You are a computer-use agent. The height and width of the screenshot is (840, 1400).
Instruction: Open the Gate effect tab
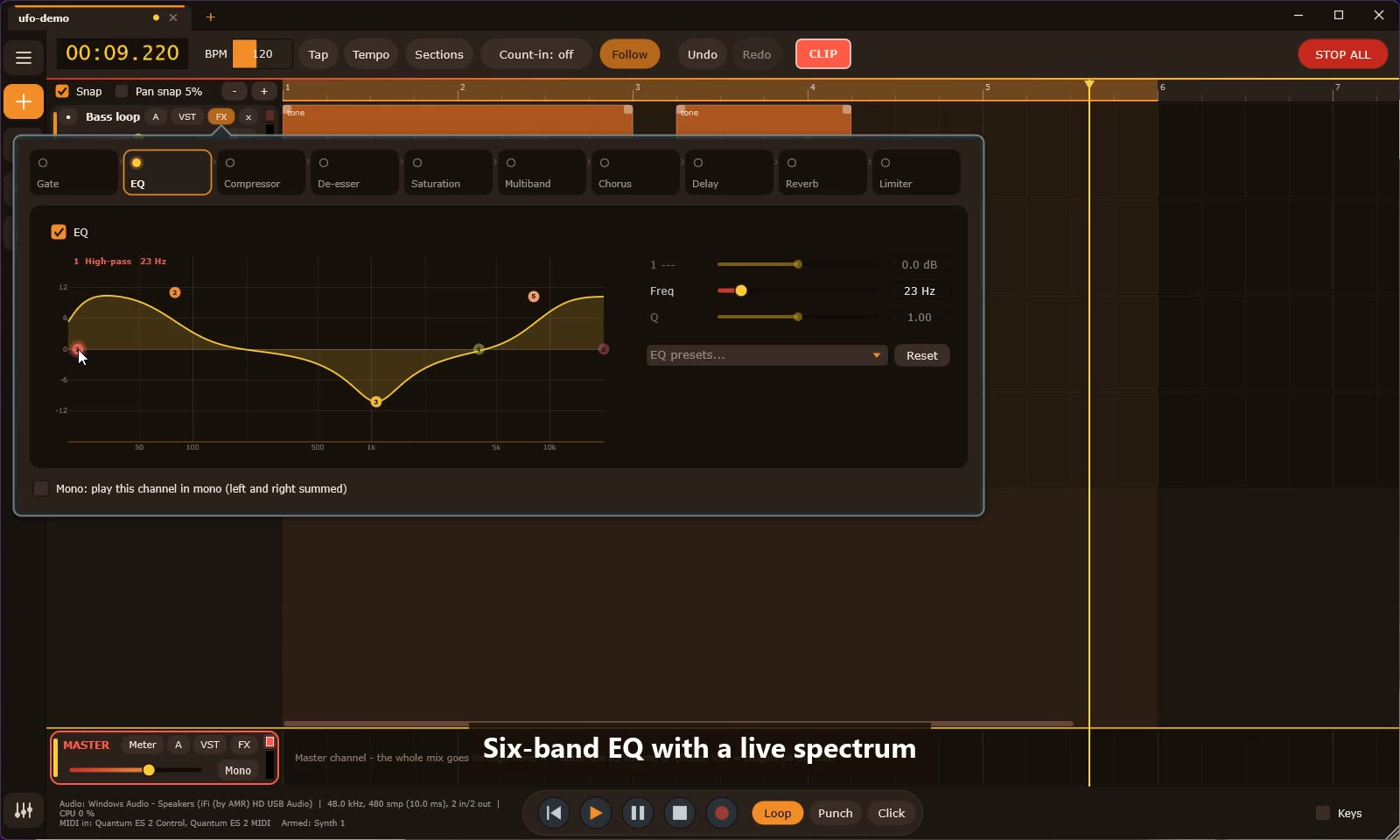[73, 172]
